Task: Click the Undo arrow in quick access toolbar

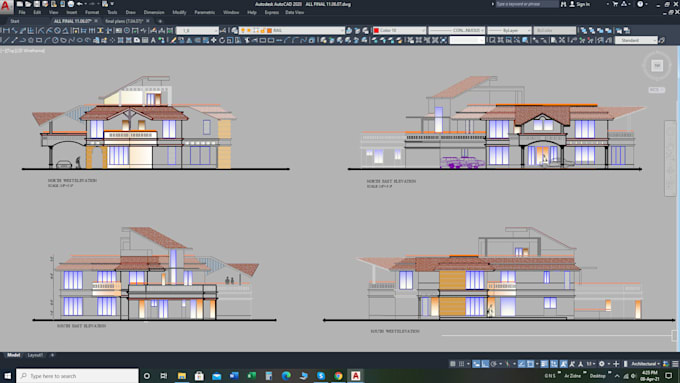Action: (x=79, y=4)
